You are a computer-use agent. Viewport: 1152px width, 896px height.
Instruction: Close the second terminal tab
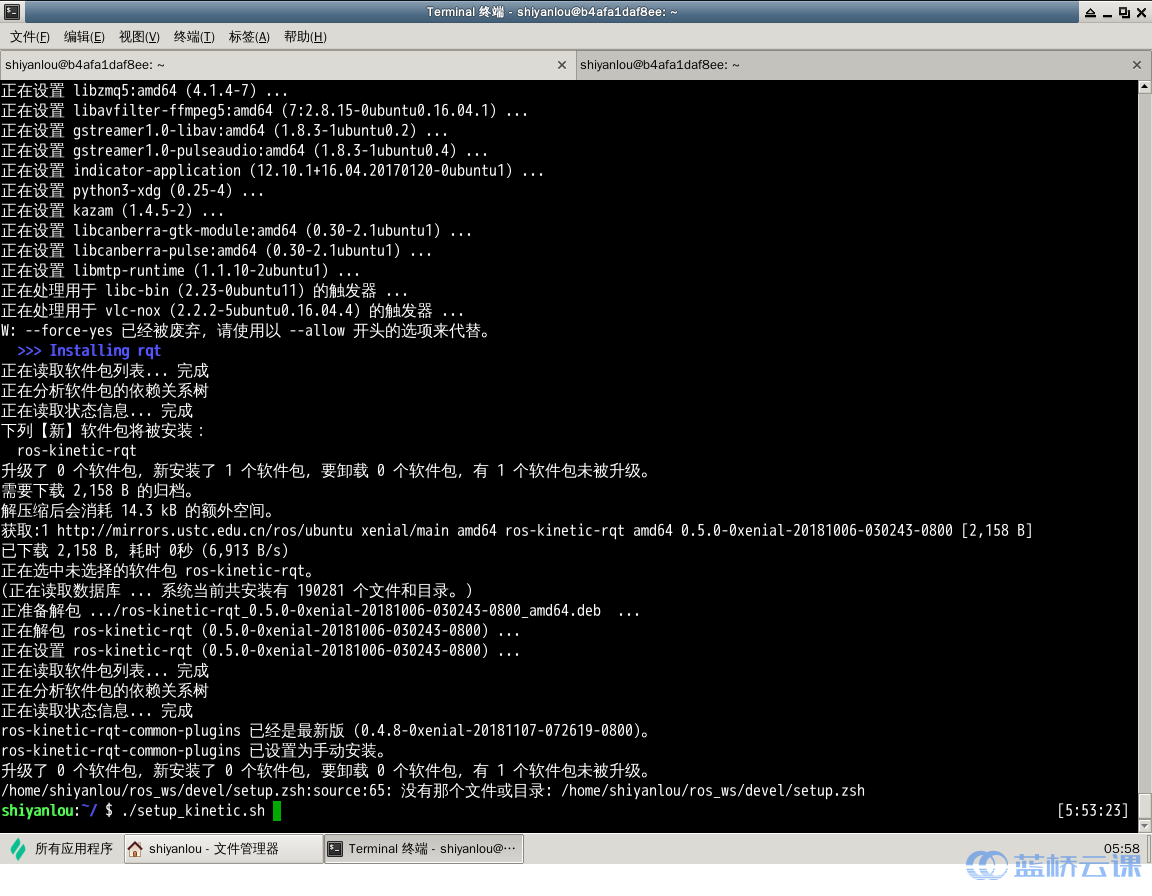1136,65
